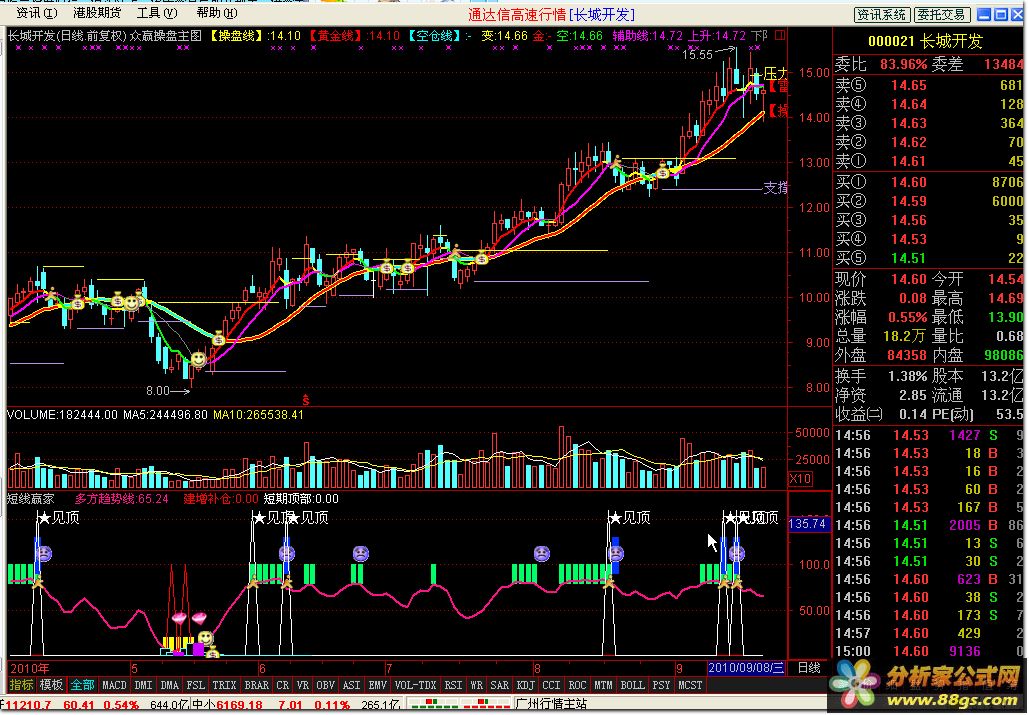This screenshot has width=1029, height=715.
Task: Click yellow smiley marker near 8.00 low
Action: [x=198, y=359]
